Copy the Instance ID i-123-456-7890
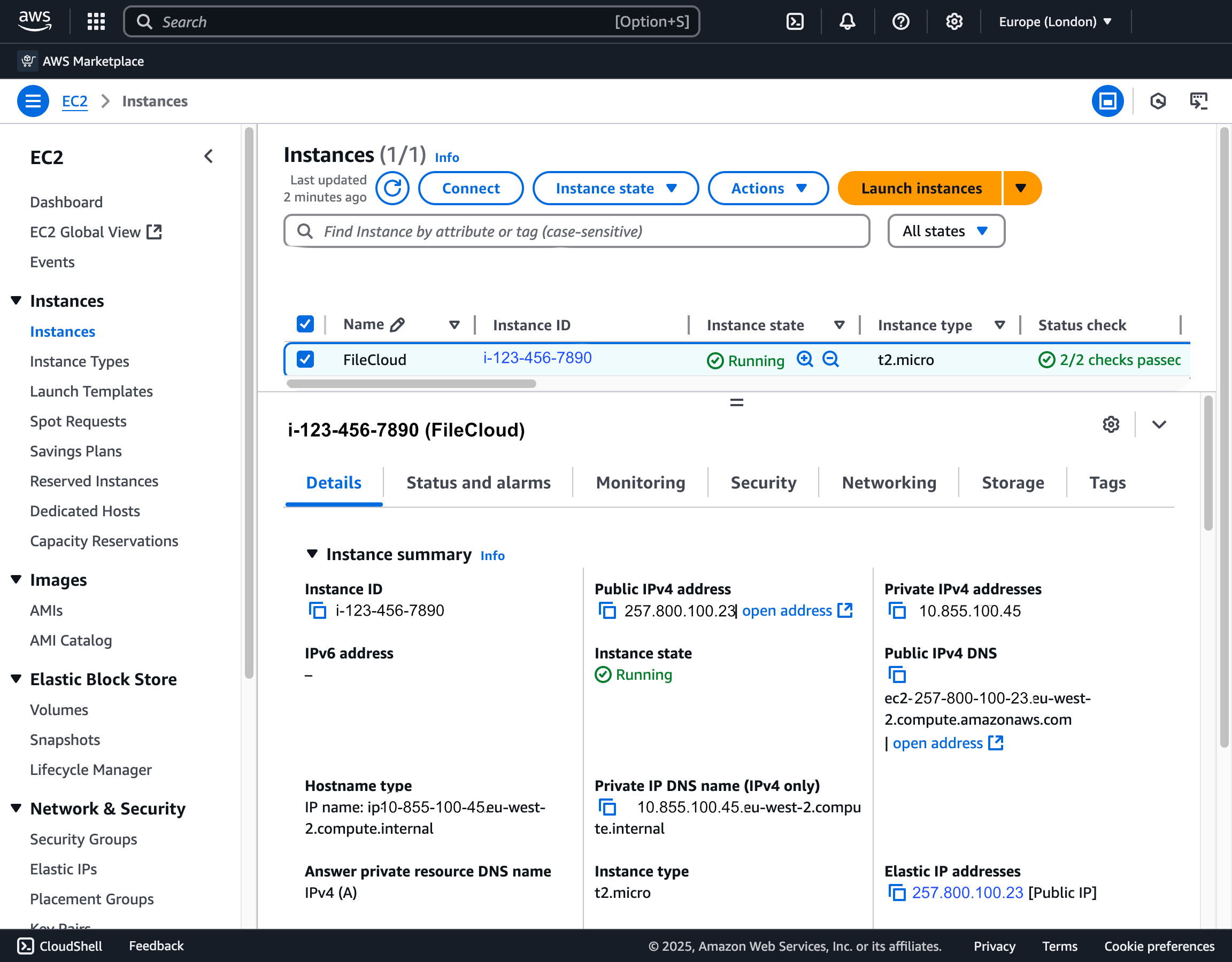 tap(318, 611)
